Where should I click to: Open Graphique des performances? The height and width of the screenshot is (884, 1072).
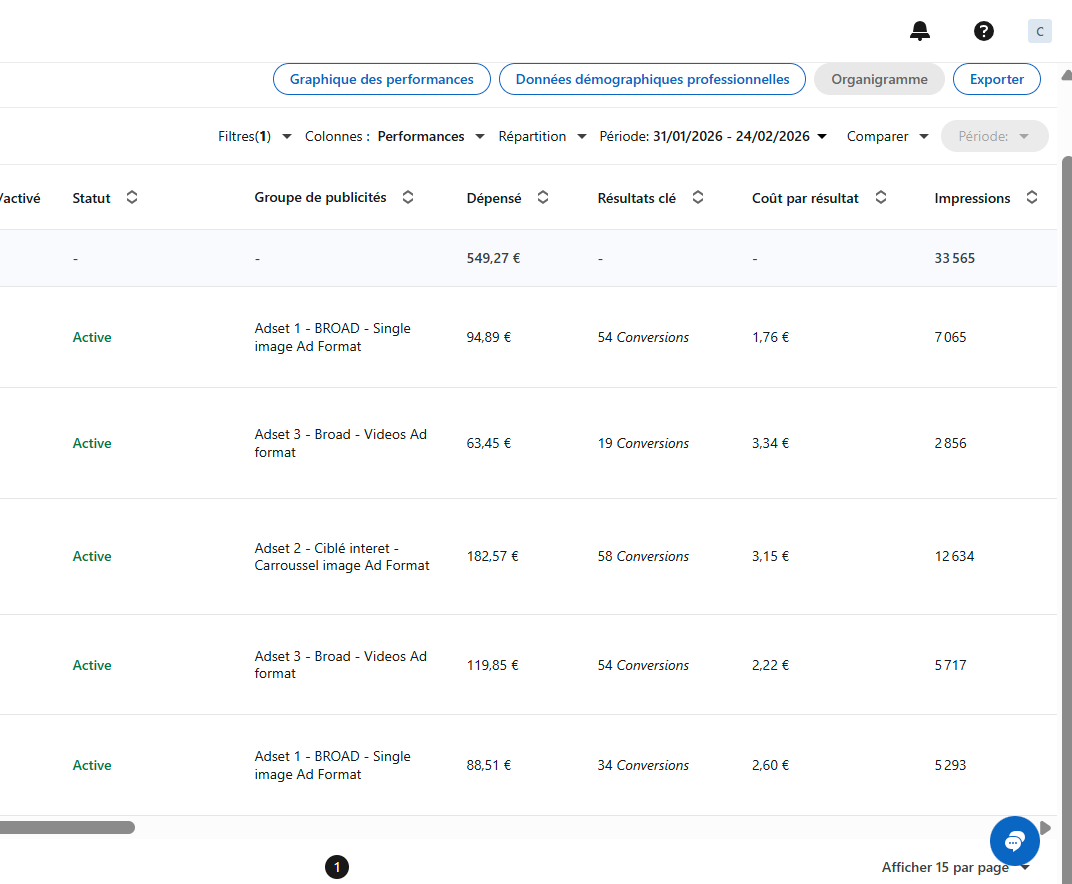coord(381,79)
